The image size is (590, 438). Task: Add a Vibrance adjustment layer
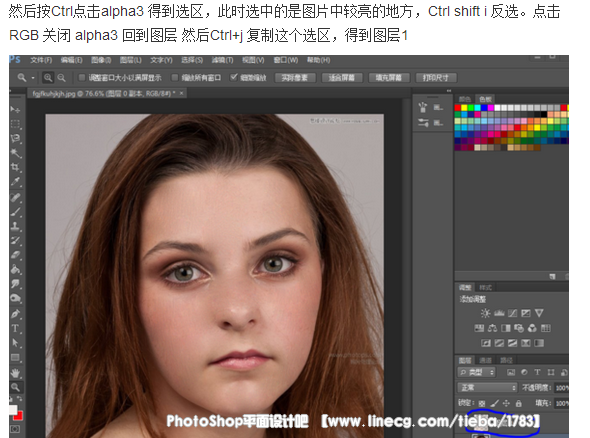[x=539, y=313]
